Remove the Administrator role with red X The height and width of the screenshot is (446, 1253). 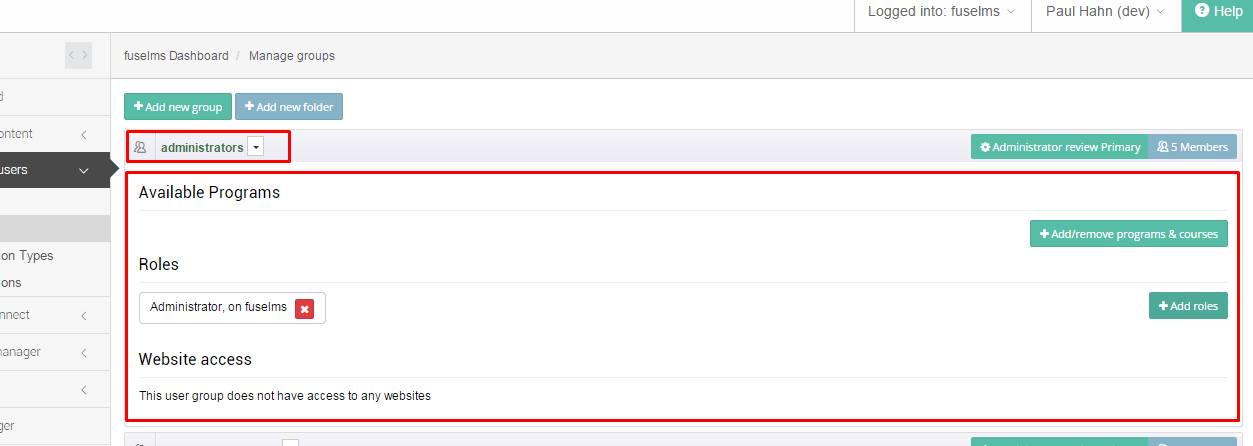click(x=305, y=309)
